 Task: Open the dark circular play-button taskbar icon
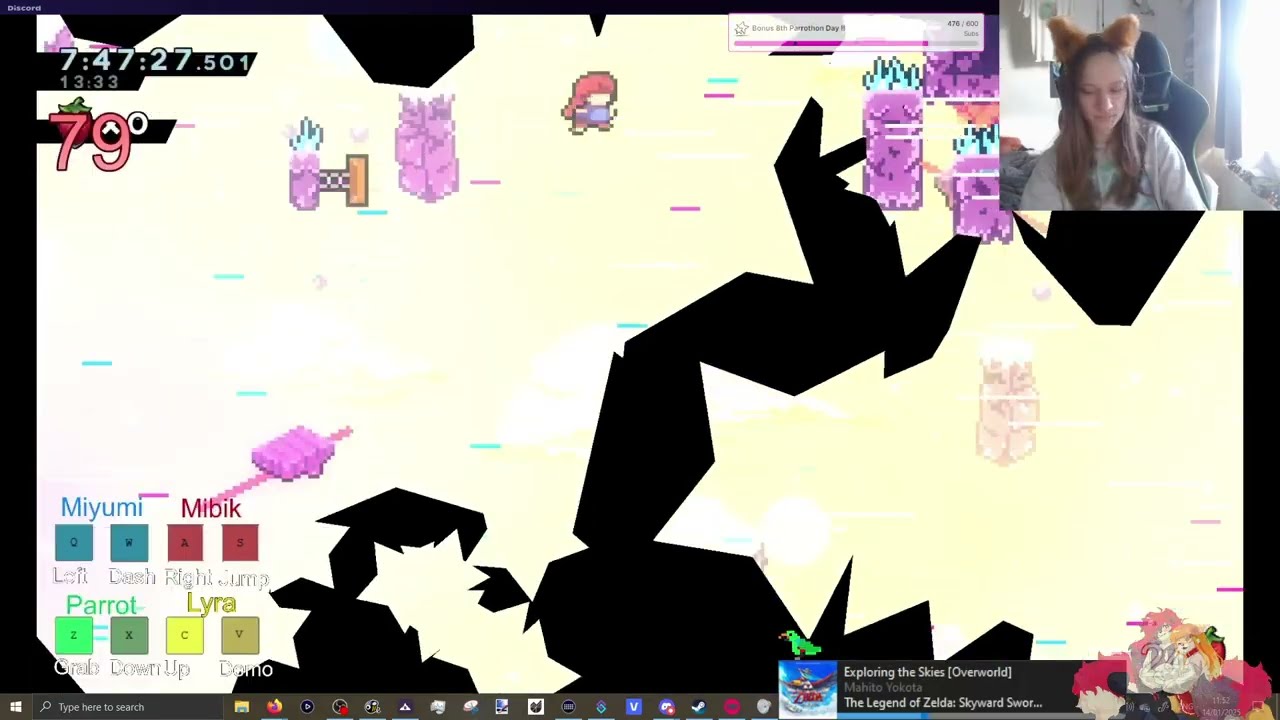[x=307, y=707]
